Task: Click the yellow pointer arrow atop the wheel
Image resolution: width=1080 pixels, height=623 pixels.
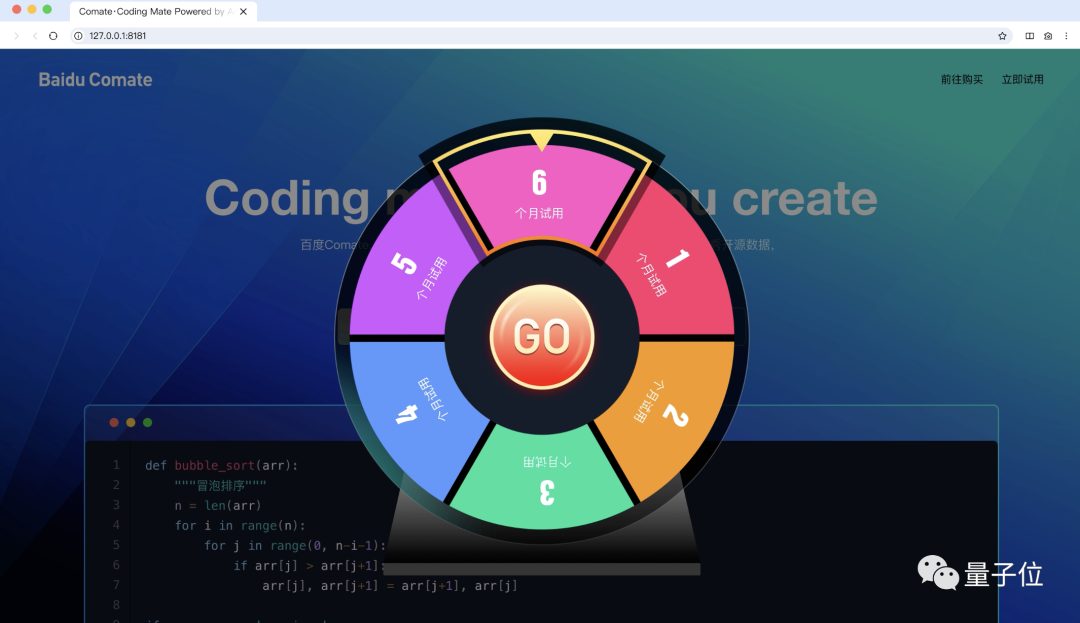Action: click(x=541, y=141)
